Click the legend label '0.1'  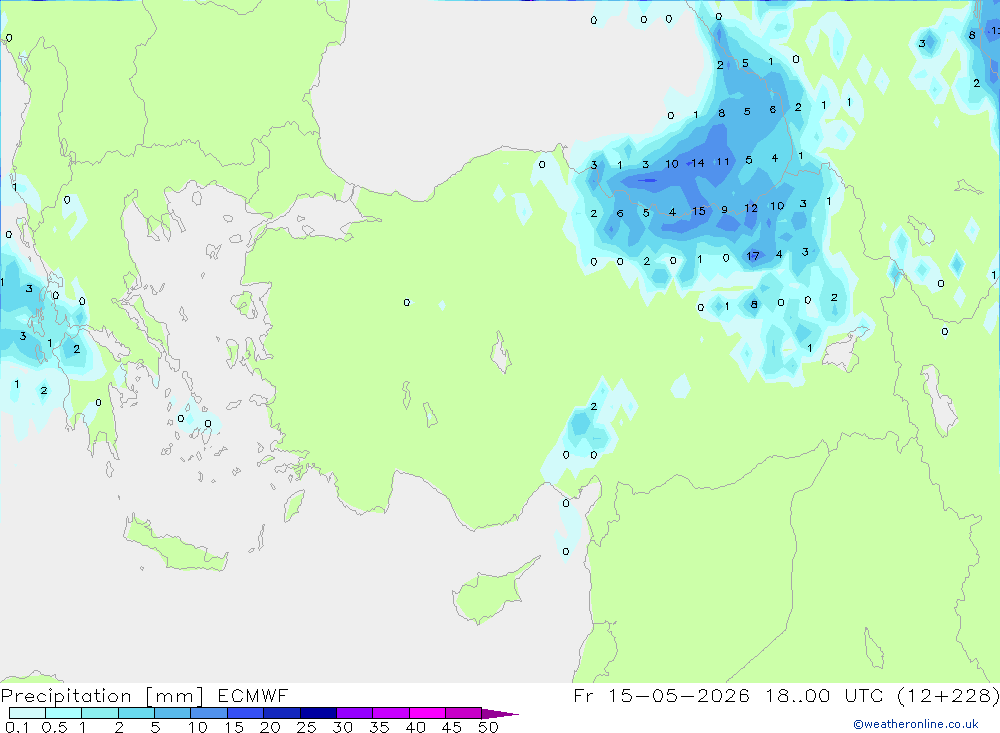point(17,727)
